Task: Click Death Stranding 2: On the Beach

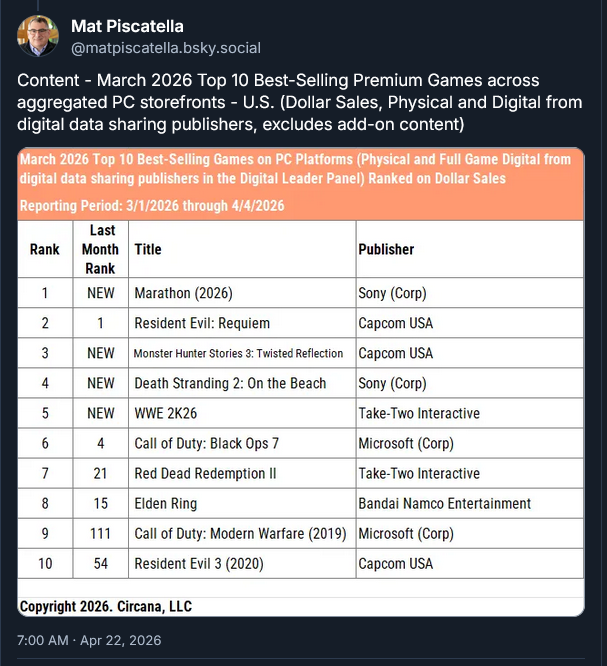Action: pos(230,383)
